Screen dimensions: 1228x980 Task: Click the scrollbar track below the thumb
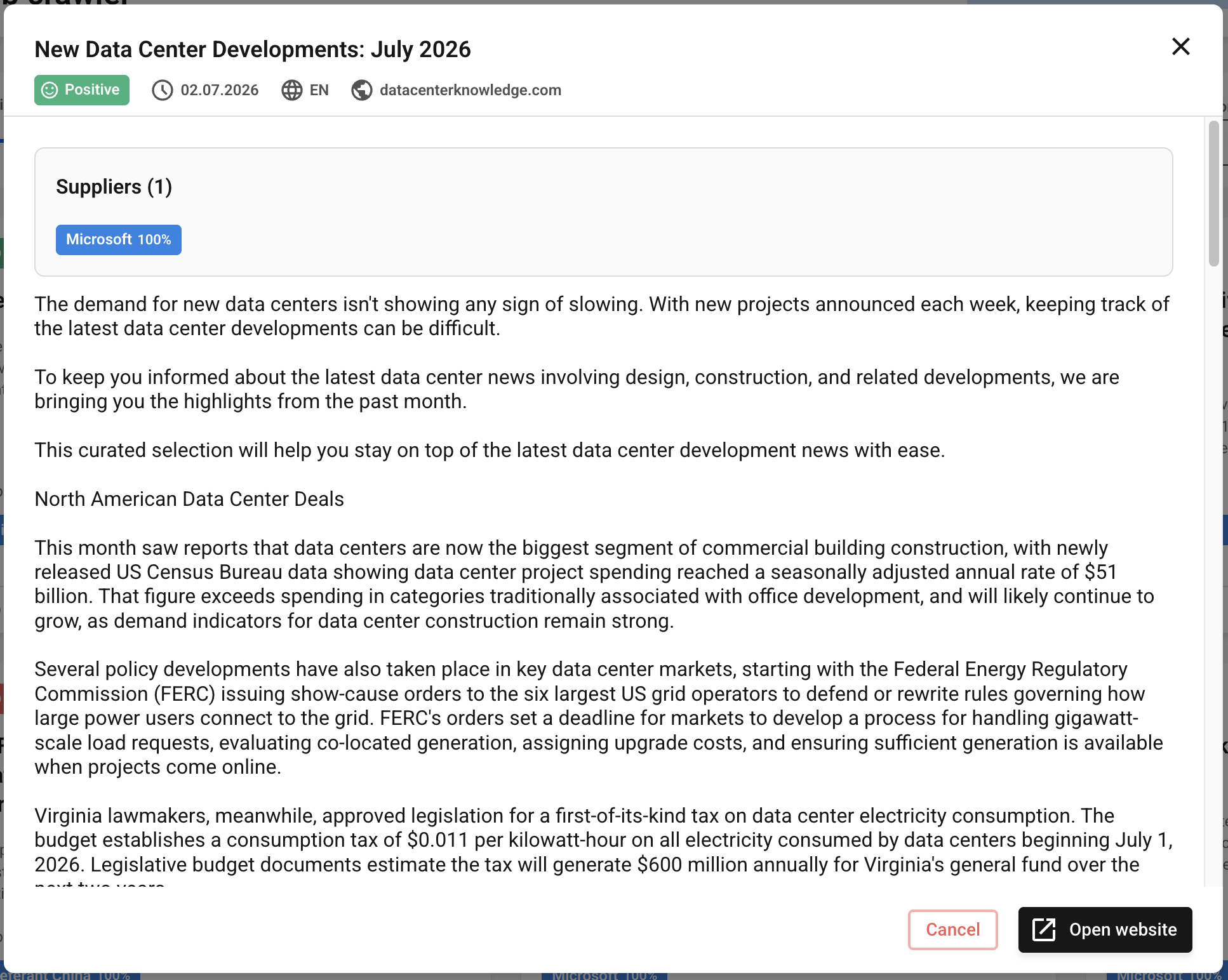pyautogui.click(x=1214, y=571)
